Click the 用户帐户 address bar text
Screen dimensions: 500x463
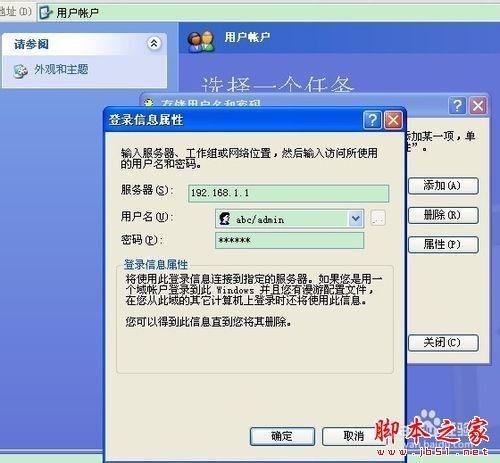click(x=77, y=13)
